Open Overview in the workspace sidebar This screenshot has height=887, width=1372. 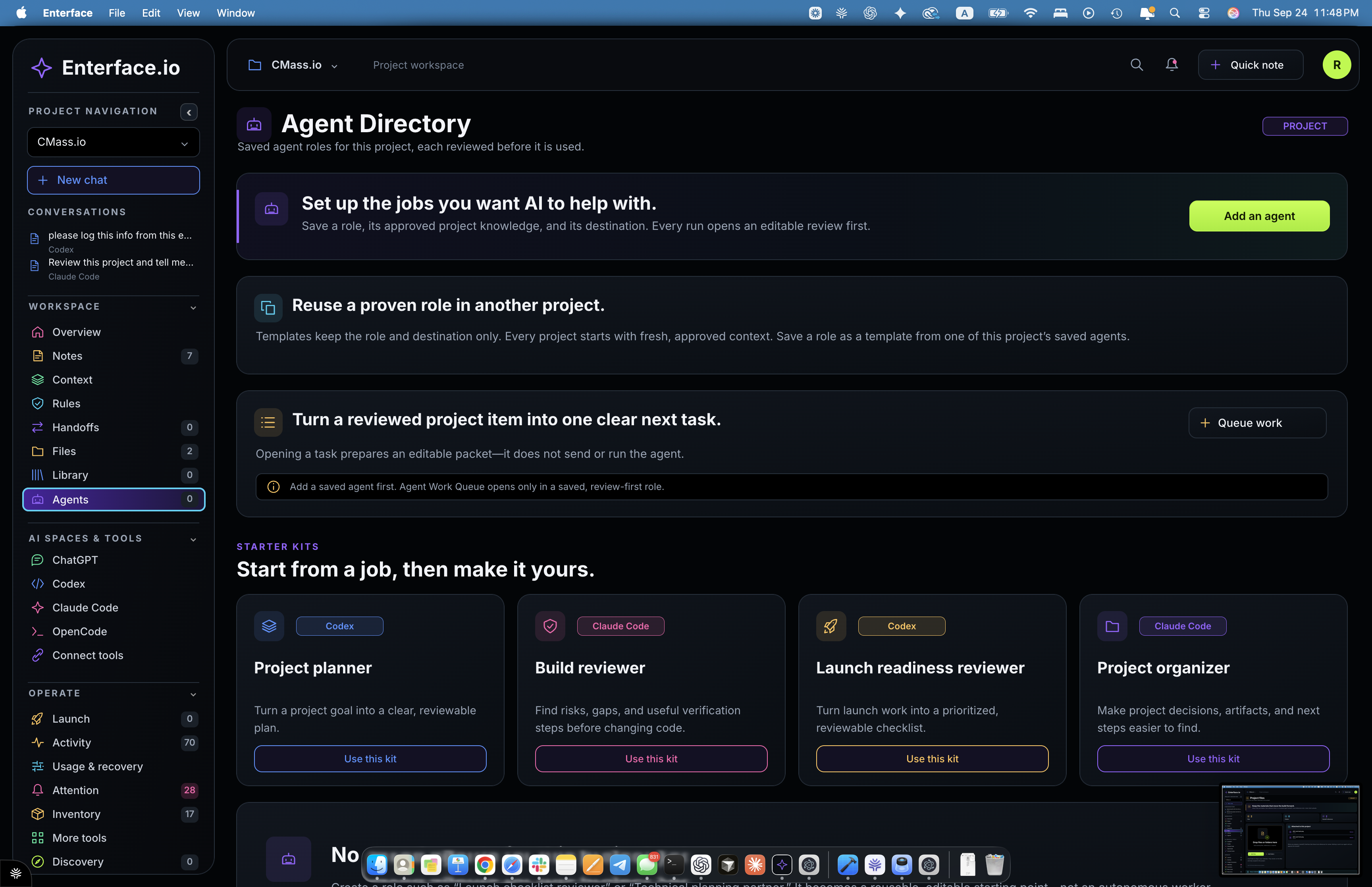(113, 332)
